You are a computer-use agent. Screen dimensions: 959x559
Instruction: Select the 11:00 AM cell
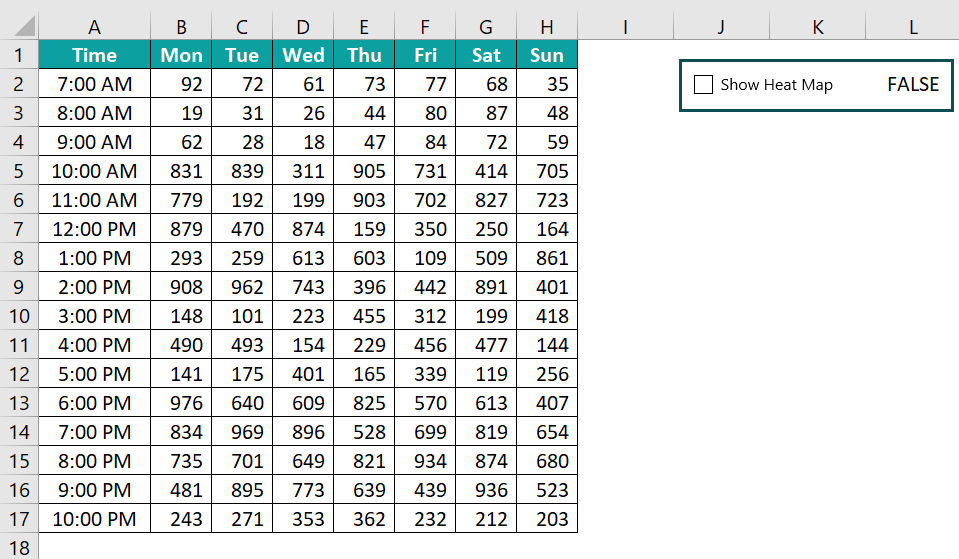94,200
